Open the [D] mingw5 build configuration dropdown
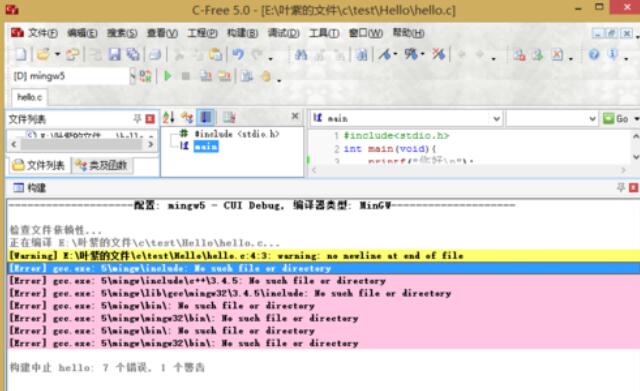This screenshot has height=391, width=640. coord(133,76)
